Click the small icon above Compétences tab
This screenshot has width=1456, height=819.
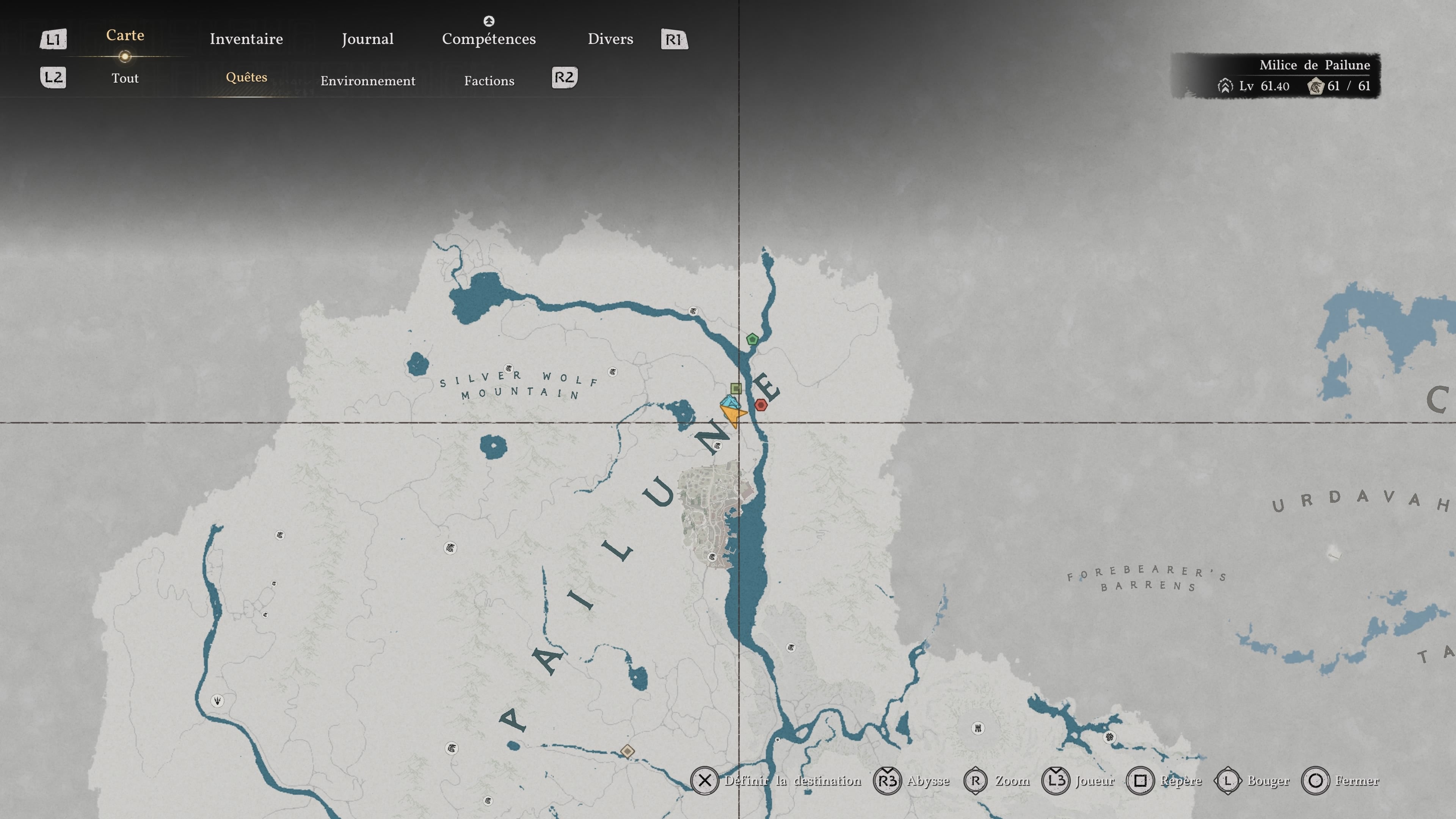click(x=489, y=21)
